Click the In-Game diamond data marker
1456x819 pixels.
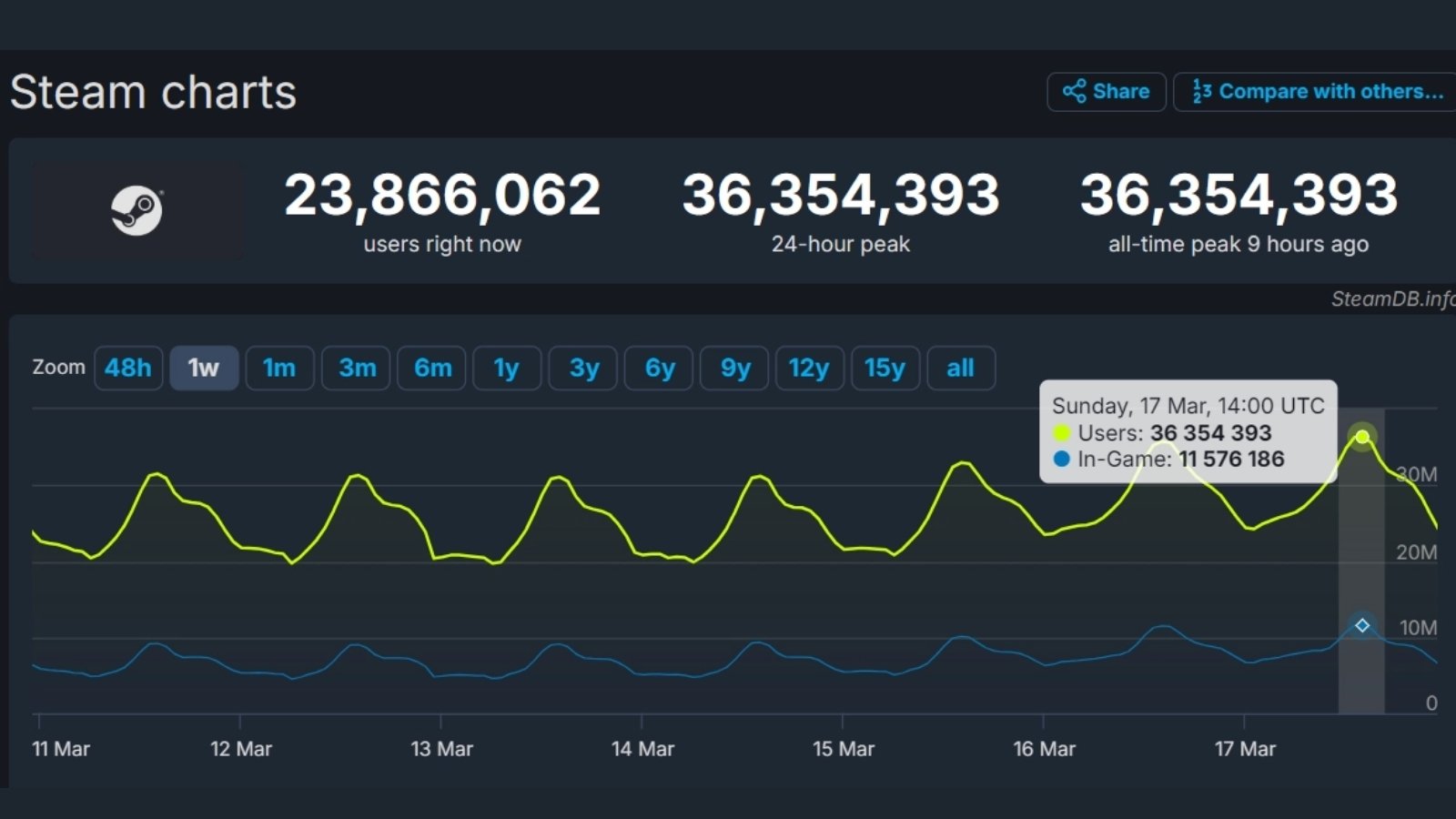point(1362,625)
